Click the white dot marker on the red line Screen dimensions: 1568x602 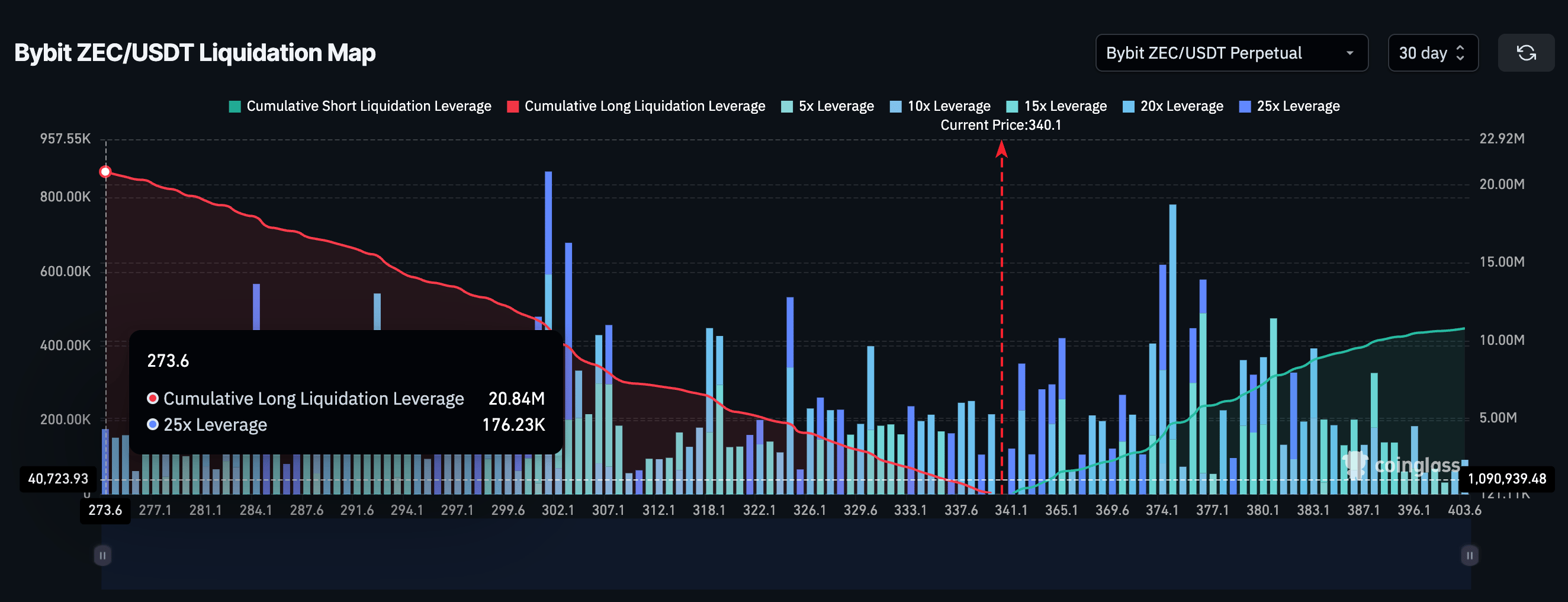(105, 171)
